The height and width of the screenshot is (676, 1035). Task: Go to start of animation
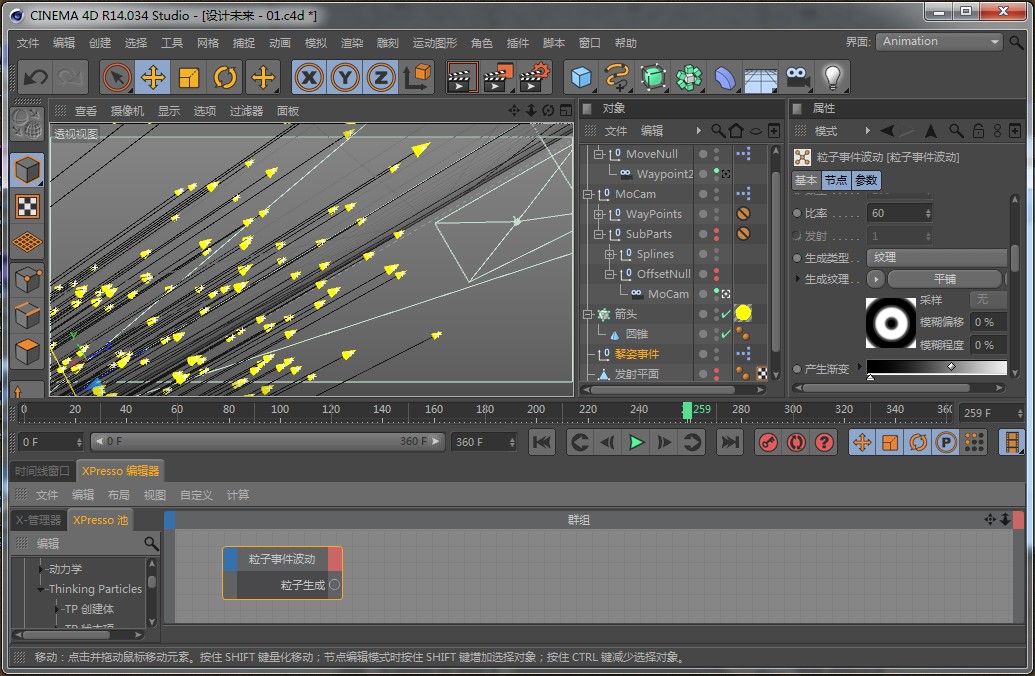[542, 442]
